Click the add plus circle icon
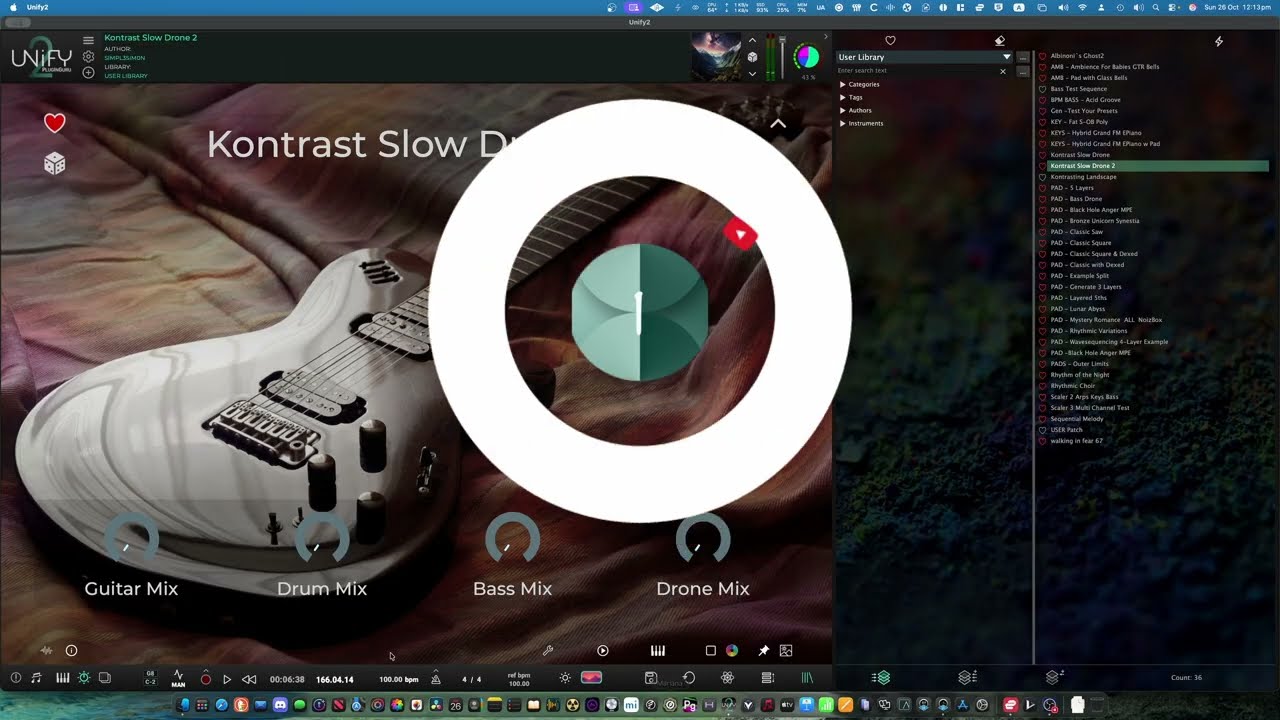This screenshot has height=720, width=1280. (x=88, y=73)
